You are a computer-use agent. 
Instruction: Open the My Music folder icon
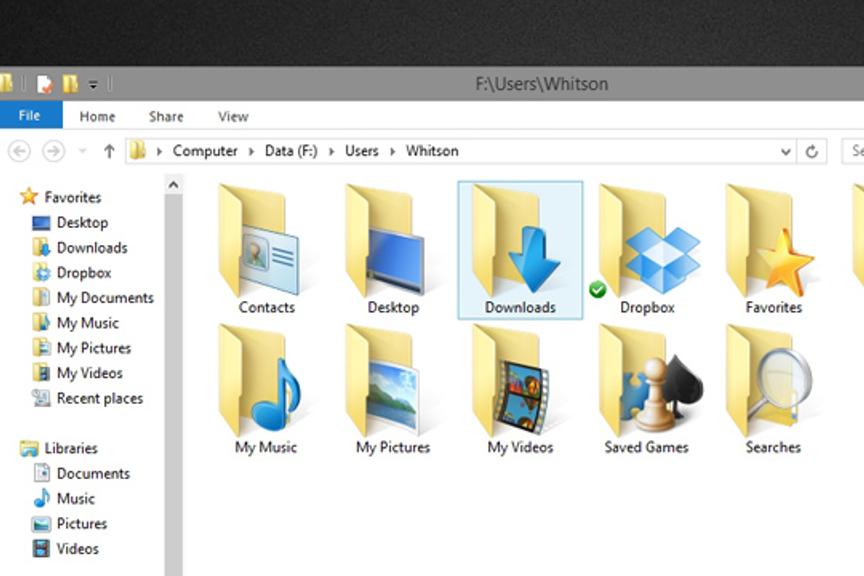265,387
